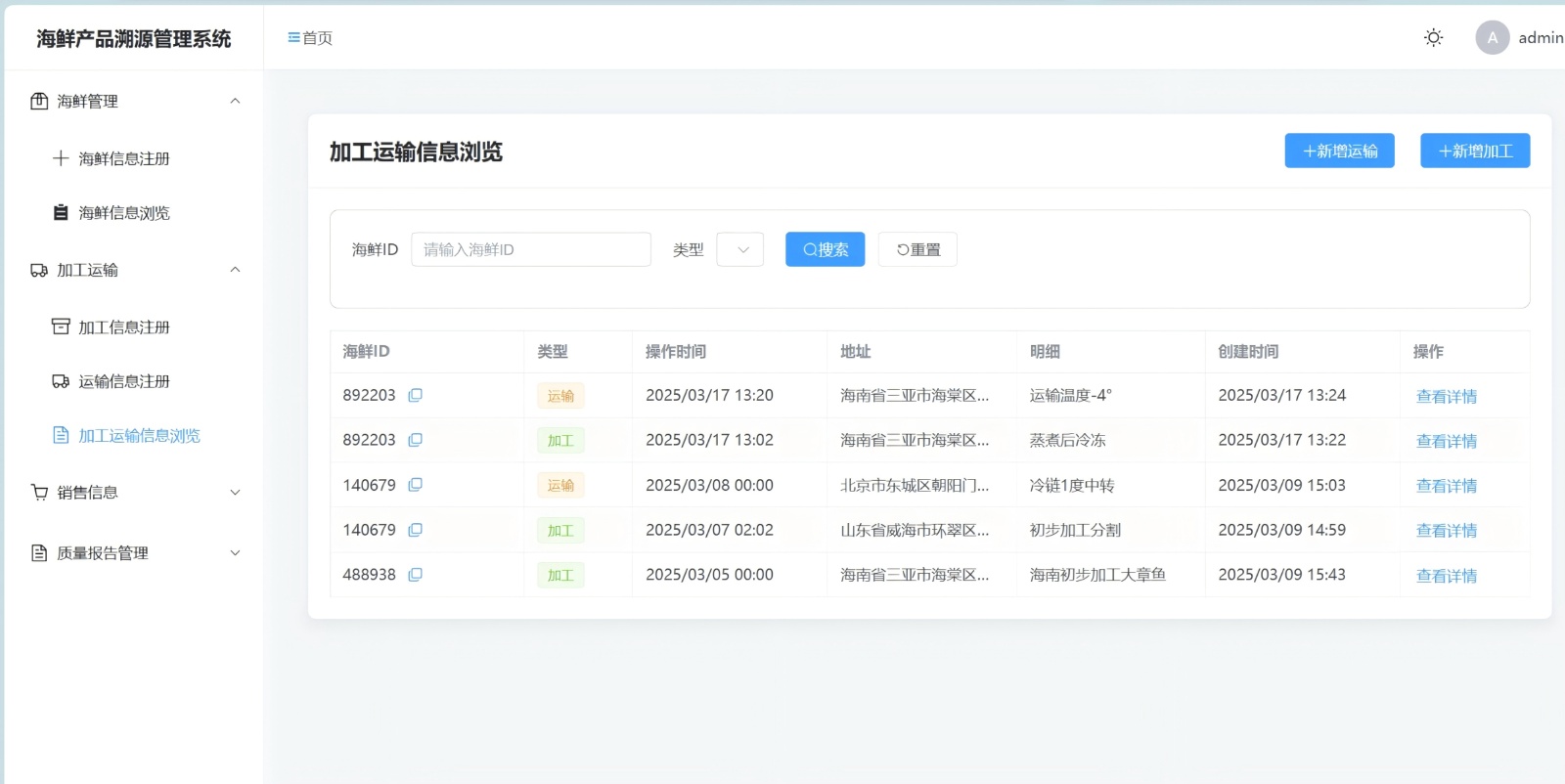The height and width of the screenshot is (784, 1565).
Task: Copy seafood ID 892203 in the first row
Action: click(415, 395)
